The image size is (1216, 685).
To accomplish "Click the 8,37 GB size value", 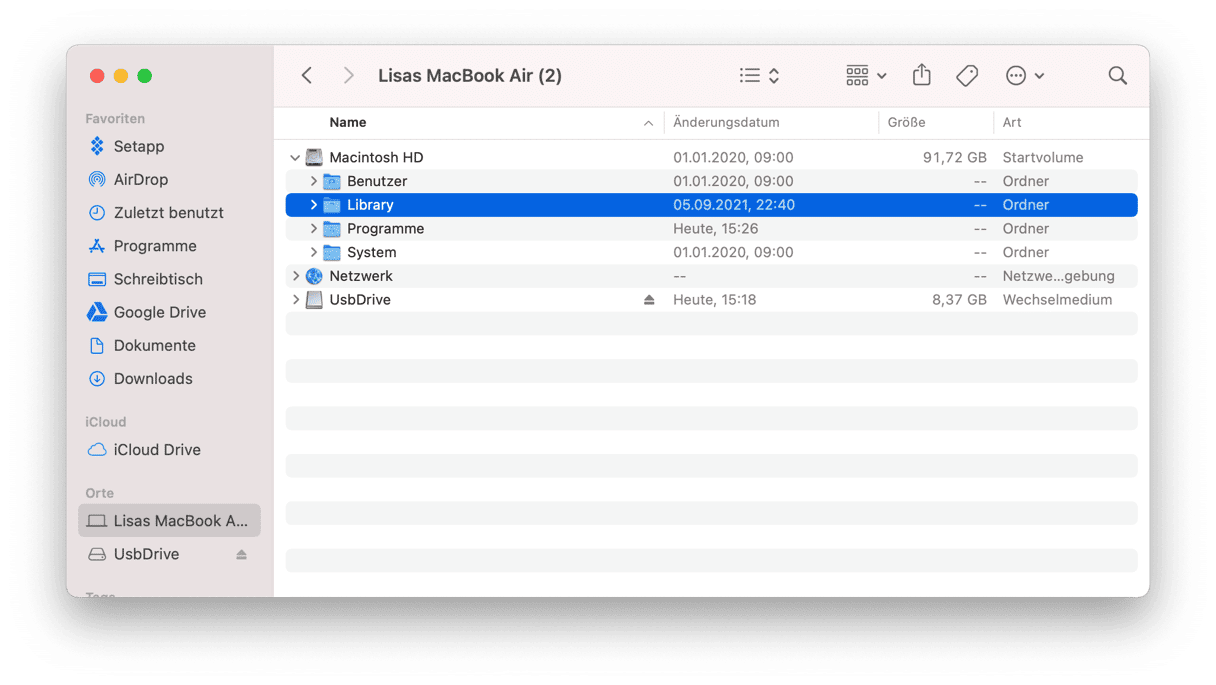I will [x=959, y=300].
